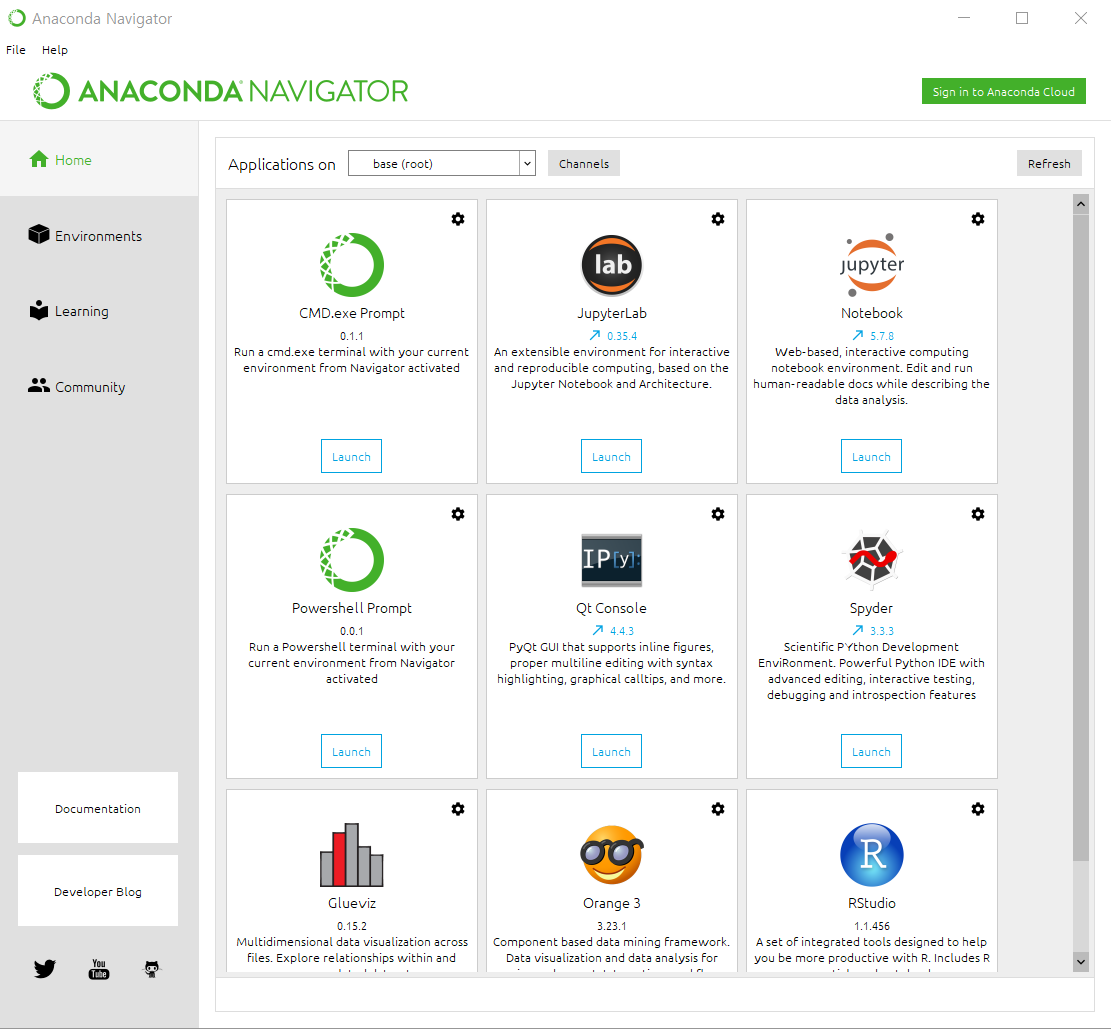Click the Refresh button
The height and width of the screenshot is (1029, 1111).
[x=1049, y=164]
